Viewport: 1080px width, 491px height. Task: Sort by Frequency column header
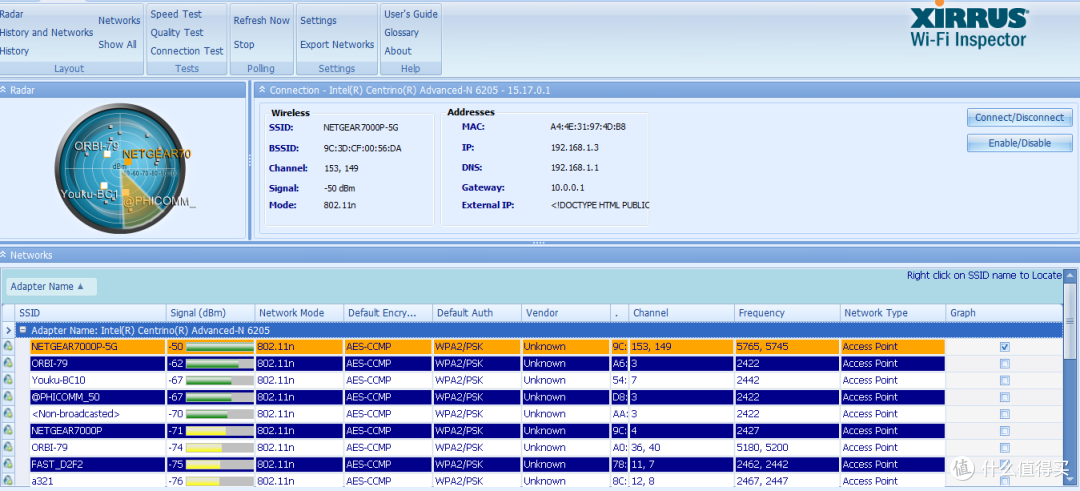[x=787, y=313]
